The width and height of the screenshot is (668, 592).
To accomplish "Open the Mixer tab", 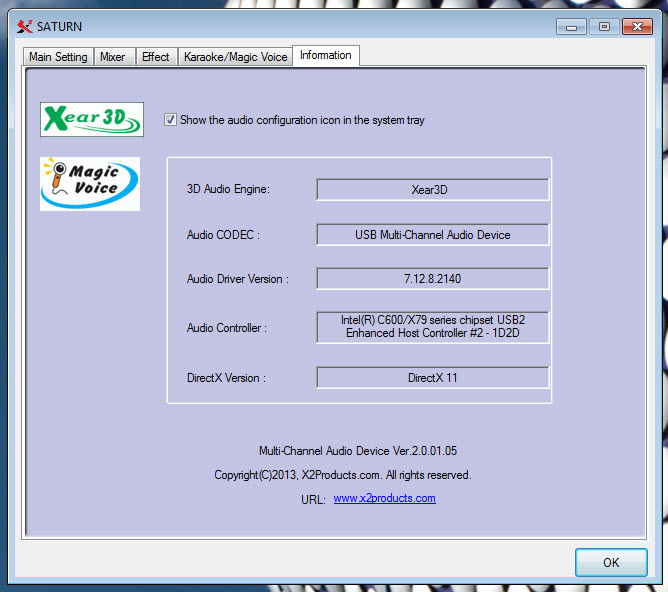I will [113, 57].
